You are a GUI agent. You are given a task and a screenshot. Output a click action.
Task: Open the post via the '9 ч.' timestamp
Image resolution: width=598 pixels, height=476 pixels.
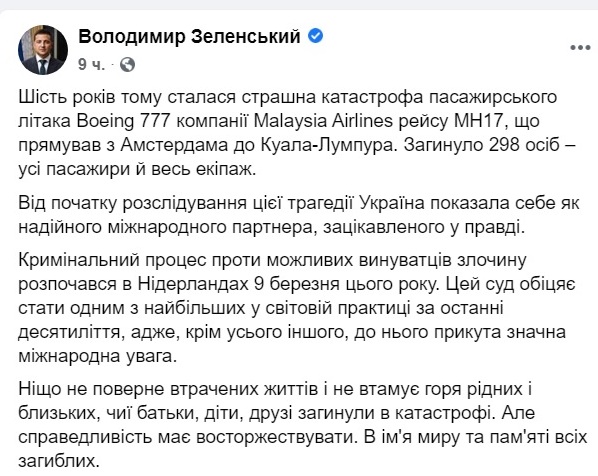(x=92, y=64)
